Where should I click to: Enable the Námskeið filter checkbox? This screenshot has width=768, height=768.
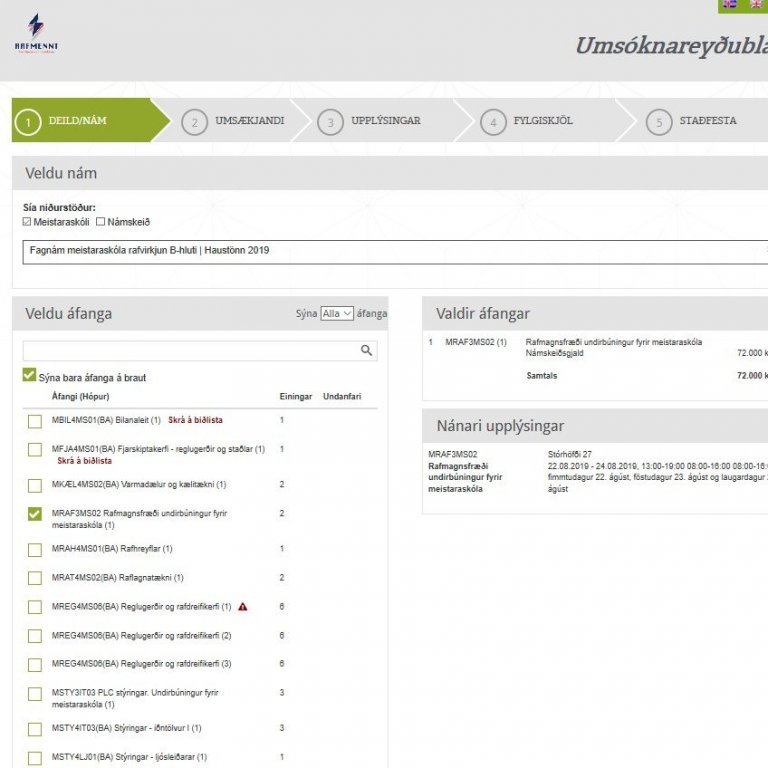click(x=100, y=221)
